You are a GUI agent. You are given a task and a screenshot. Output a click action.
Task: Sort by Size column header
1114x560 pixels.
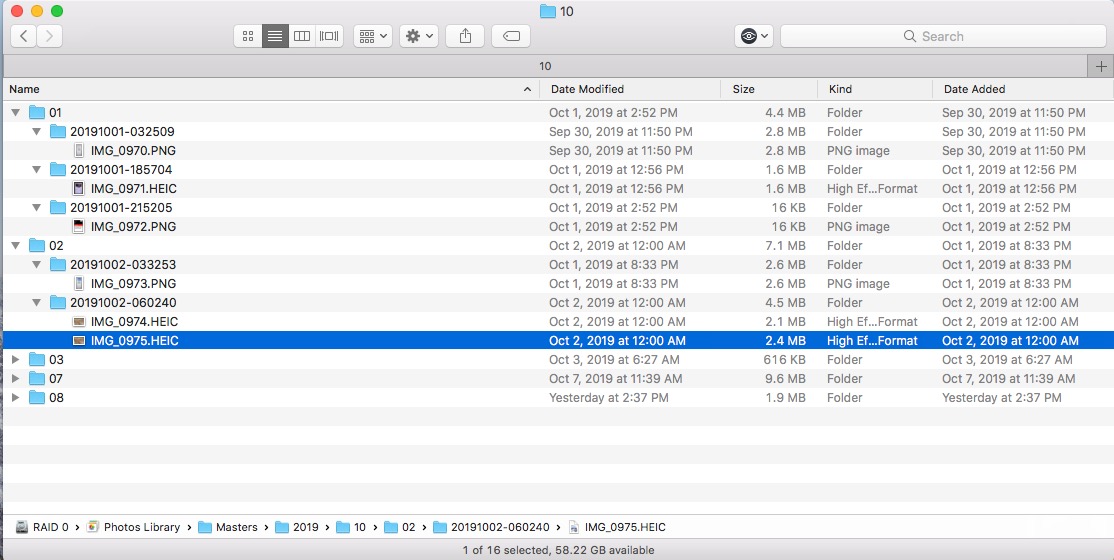769,89
